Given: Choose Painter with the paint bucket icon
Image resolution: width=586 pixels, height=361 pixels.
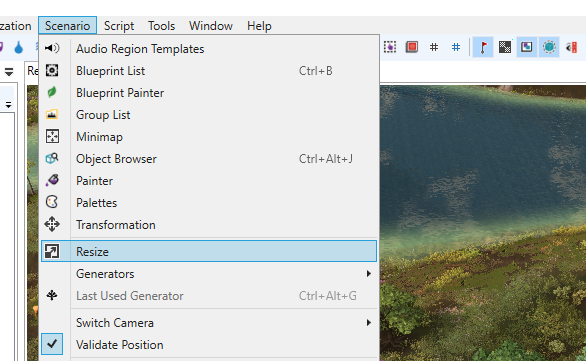Looking at the screenshot, I should [209, 181].
